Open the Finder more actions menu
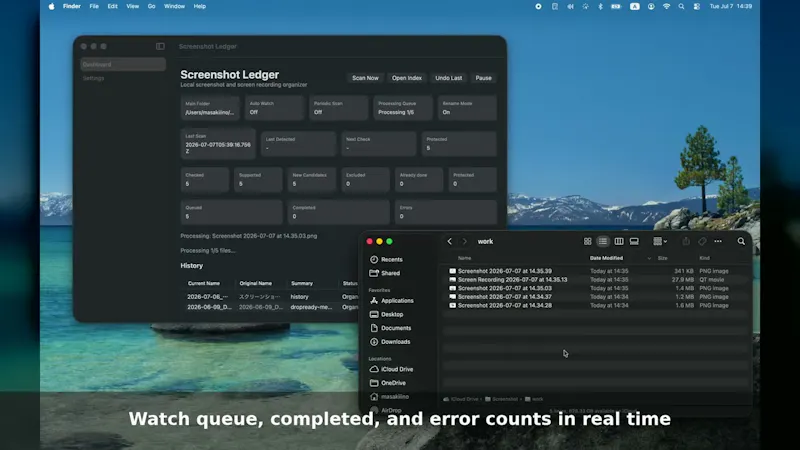Viewport: 800px width, 450px height. [x=718, y=241]
